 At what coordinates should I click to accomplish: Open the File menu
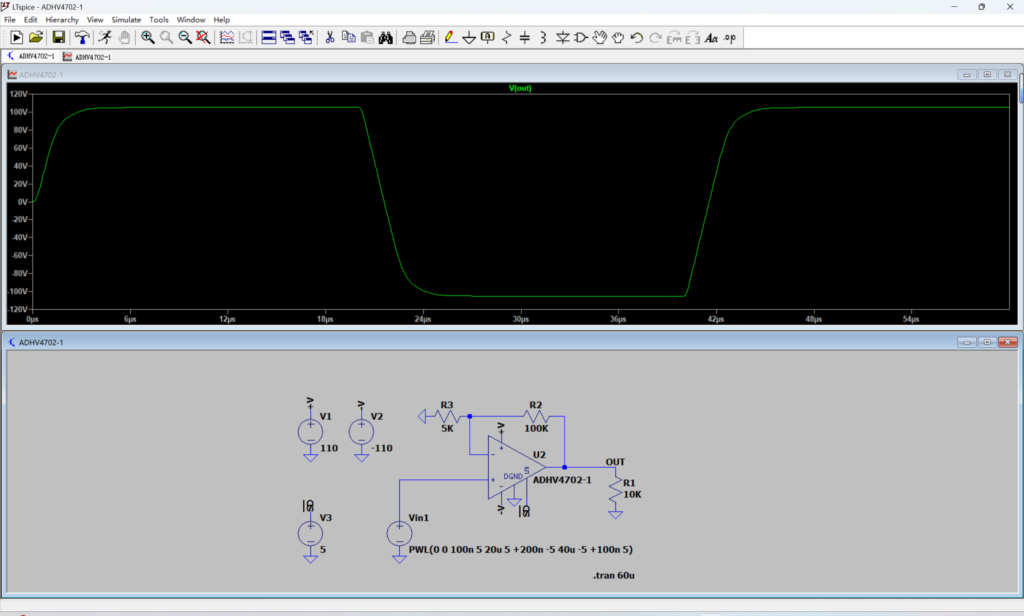coord(10,20)
